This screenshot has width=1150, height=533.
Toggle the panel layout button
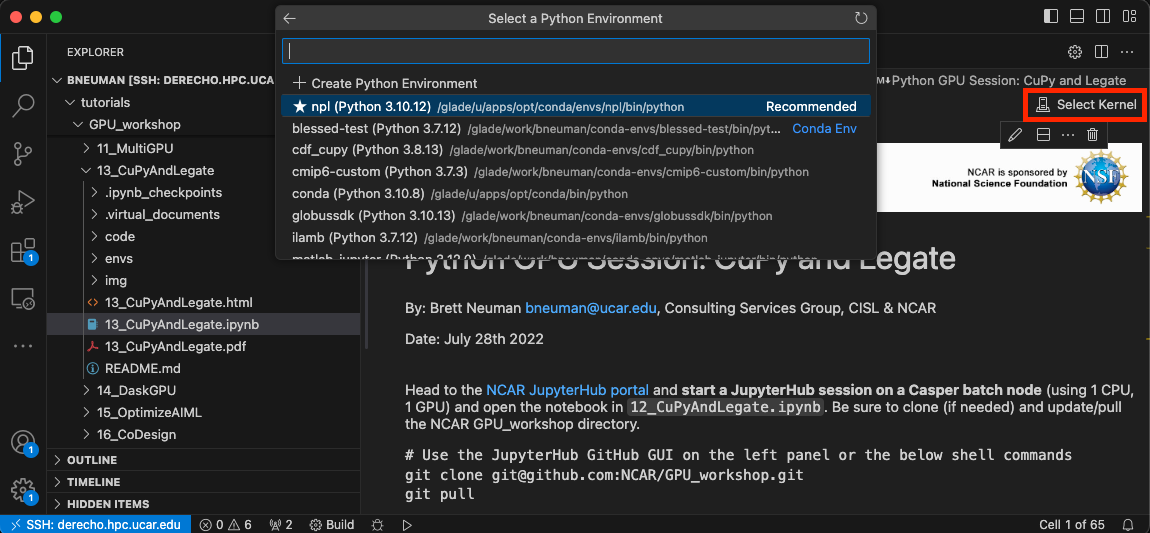click(x=1076, y=17)
